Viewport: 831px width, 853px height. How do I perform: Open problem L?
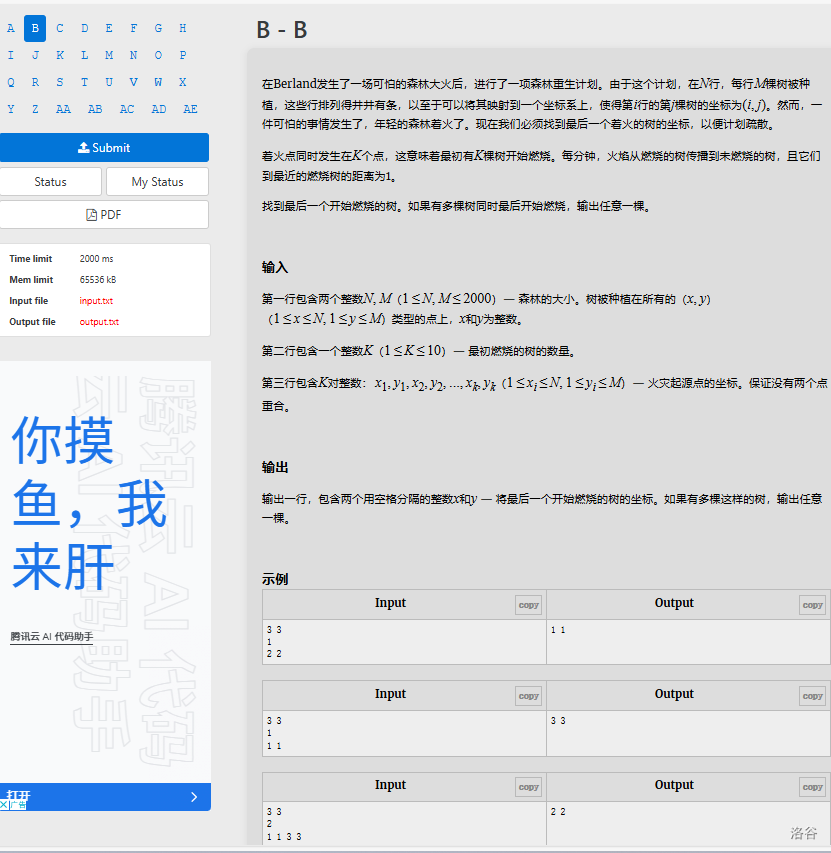tap(84, 55)
